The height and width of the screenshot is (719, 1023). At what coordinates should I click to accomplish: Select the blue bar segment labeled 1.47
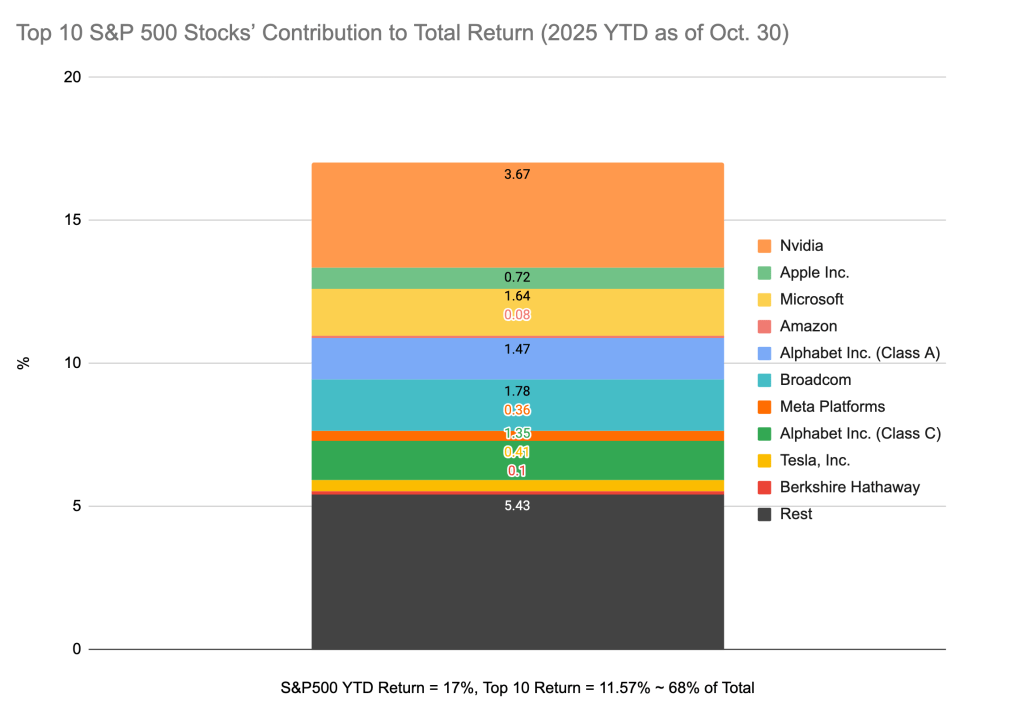pos(517,358)
